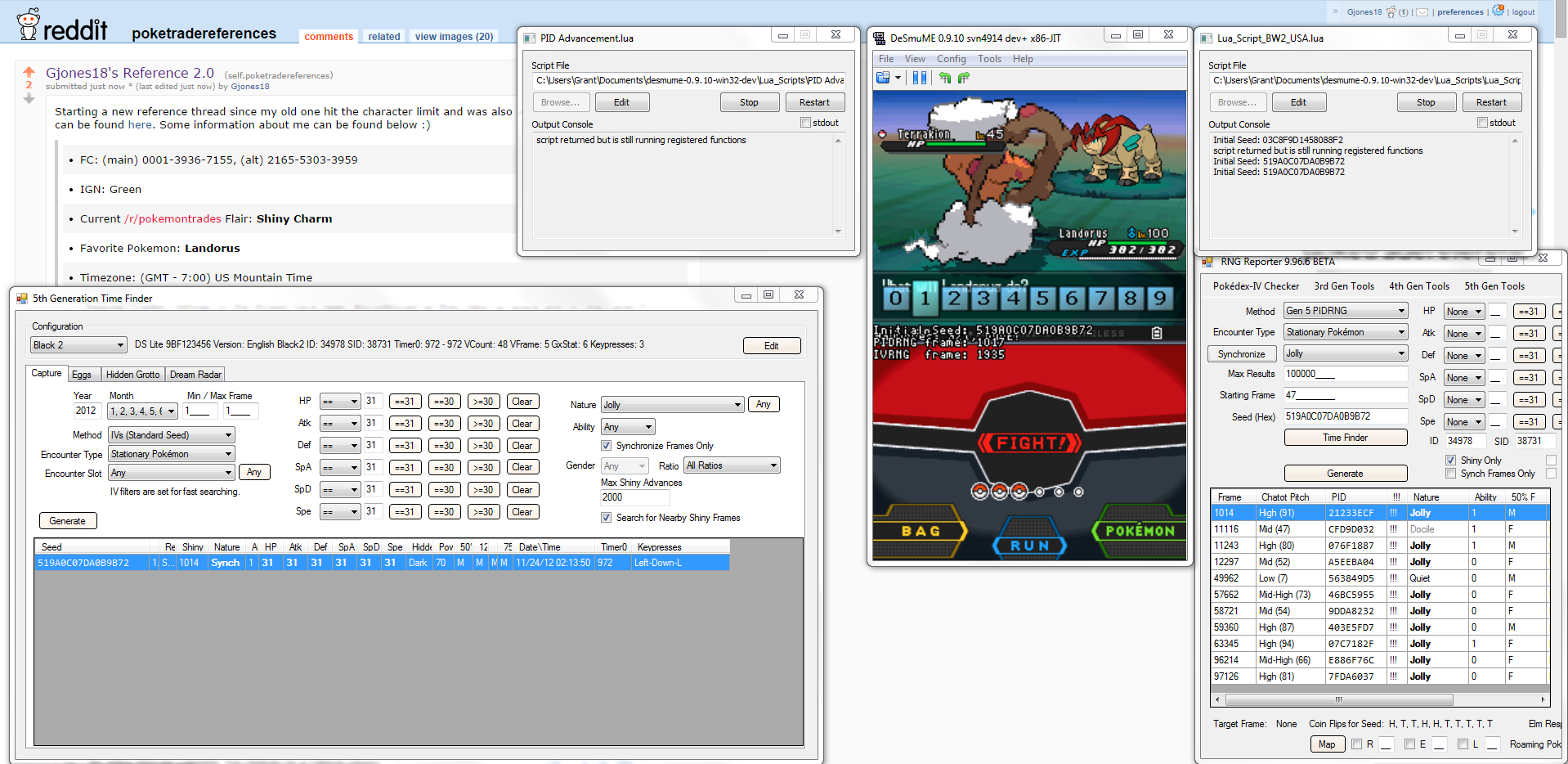Click Restart in Lua_Script_BW2_USA.lua window
The width and height of the screenshot is (1568, 764).
1491,102
